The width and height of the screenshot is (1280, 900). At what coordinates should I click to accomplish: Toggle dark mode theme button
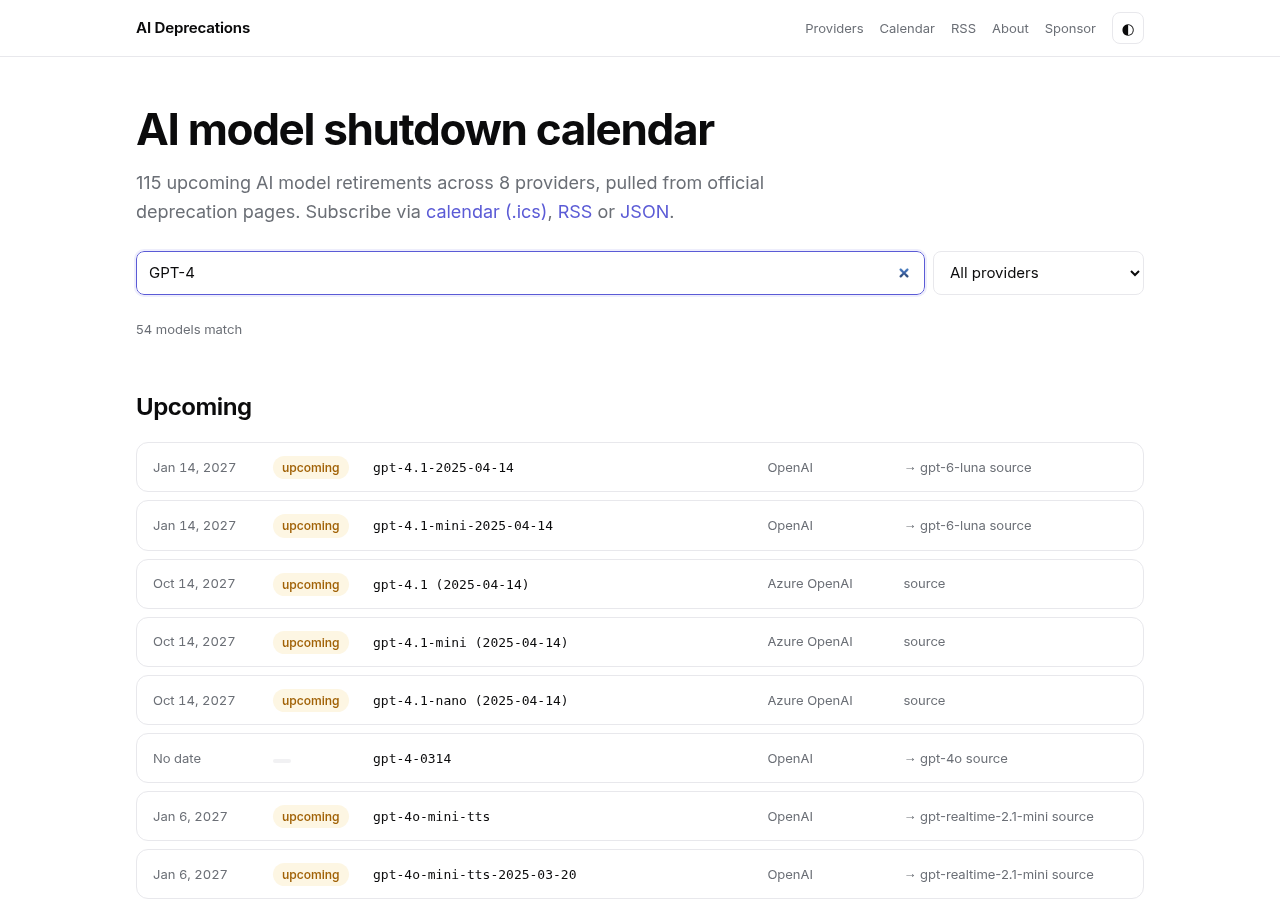tap(1127, 28)
